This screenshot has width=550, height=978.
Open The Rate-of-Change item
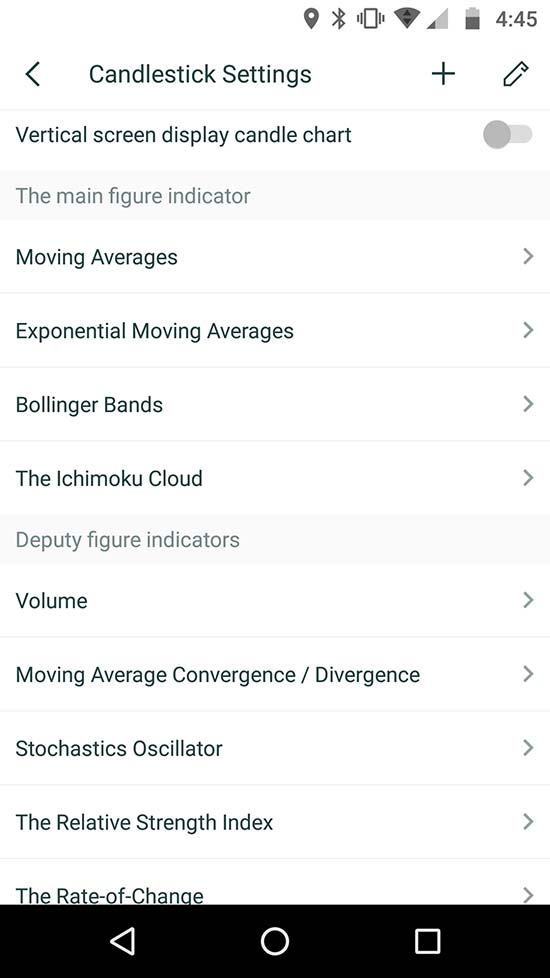tap(275, 882)
